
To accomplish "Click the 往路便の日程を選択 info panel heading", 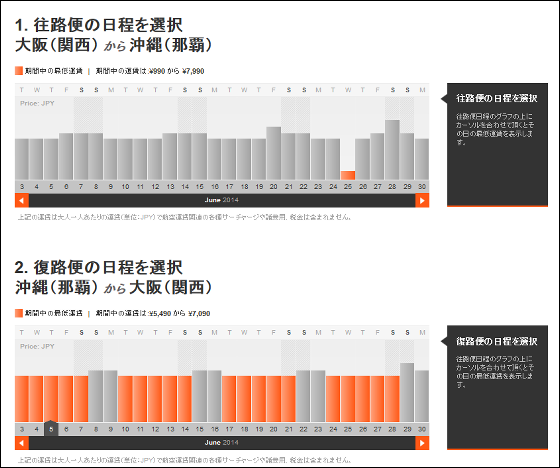I will [x=497, y=98].
